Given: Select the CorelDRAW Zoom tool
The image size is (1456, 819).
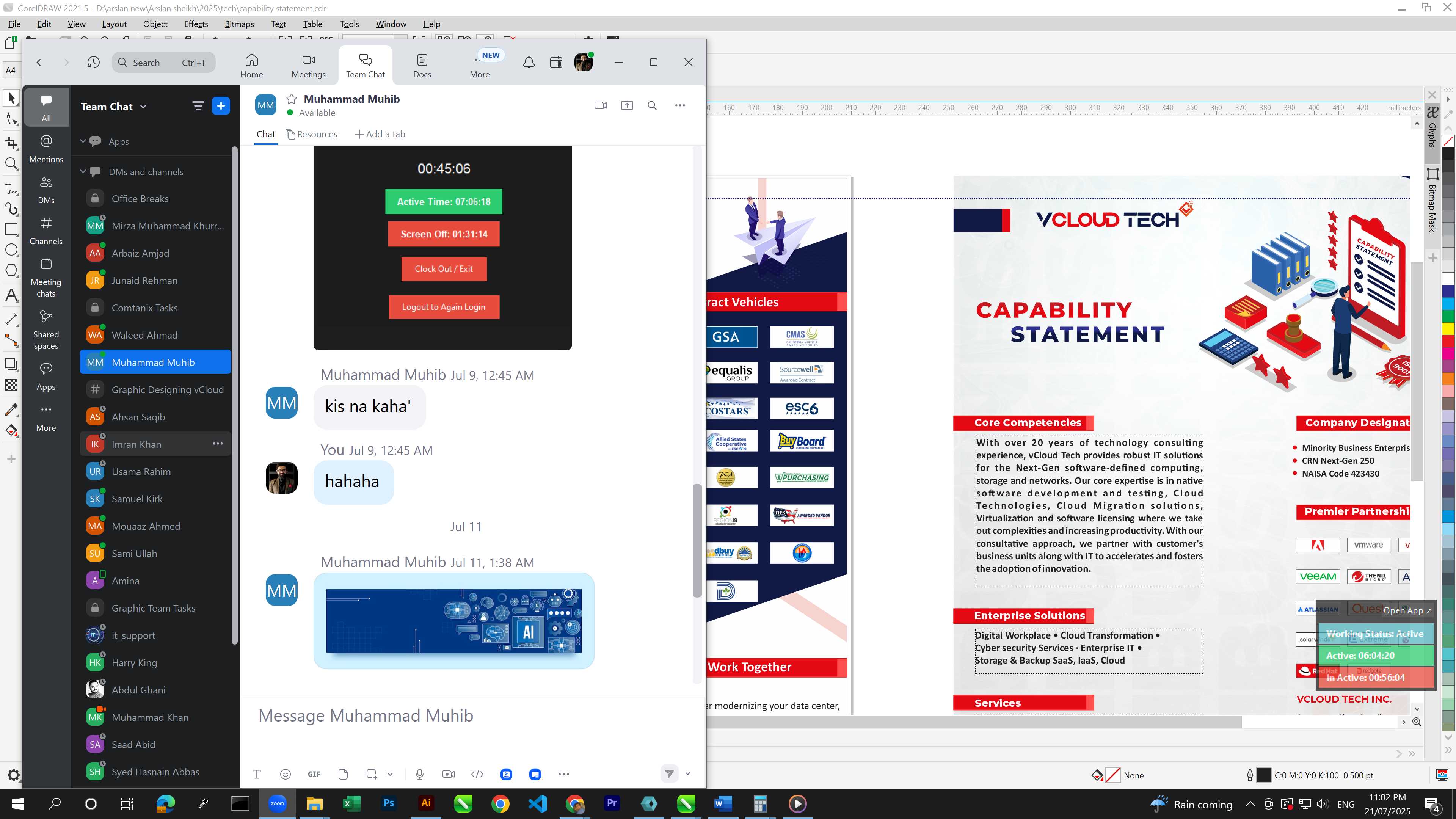Looking at the screenshot, I should click(11, 165).
